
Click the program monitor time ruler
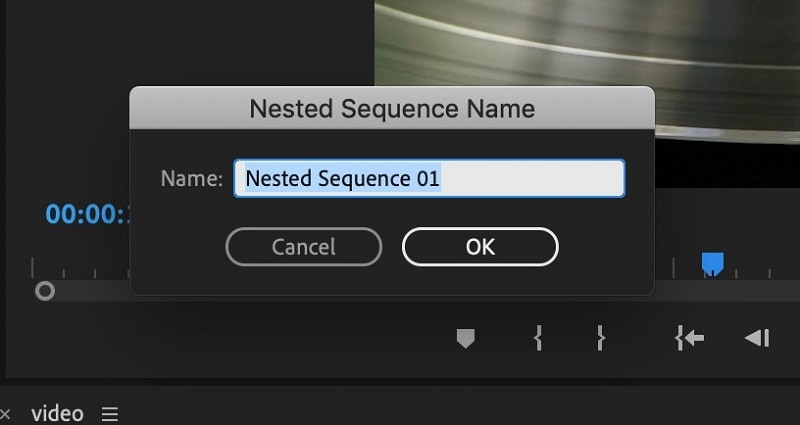pos(730,270)
